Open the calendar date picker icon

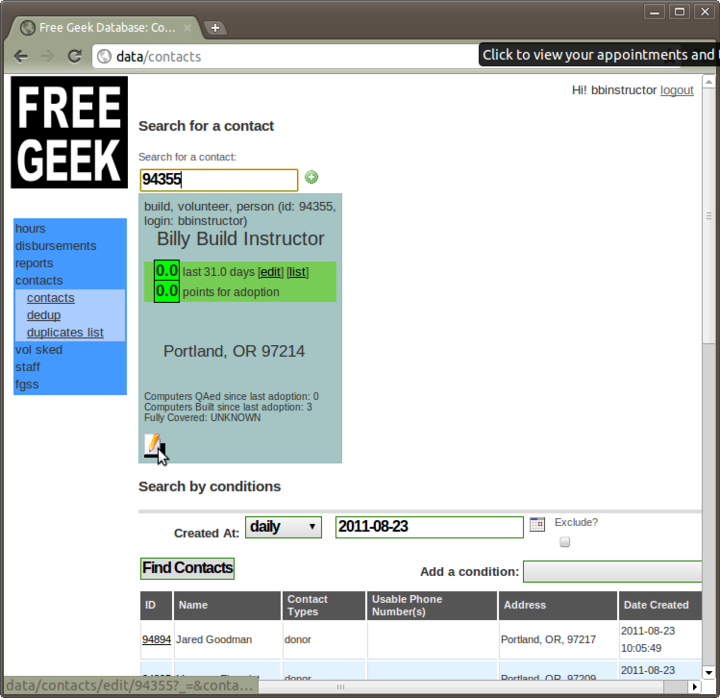(x=537, y=524)
